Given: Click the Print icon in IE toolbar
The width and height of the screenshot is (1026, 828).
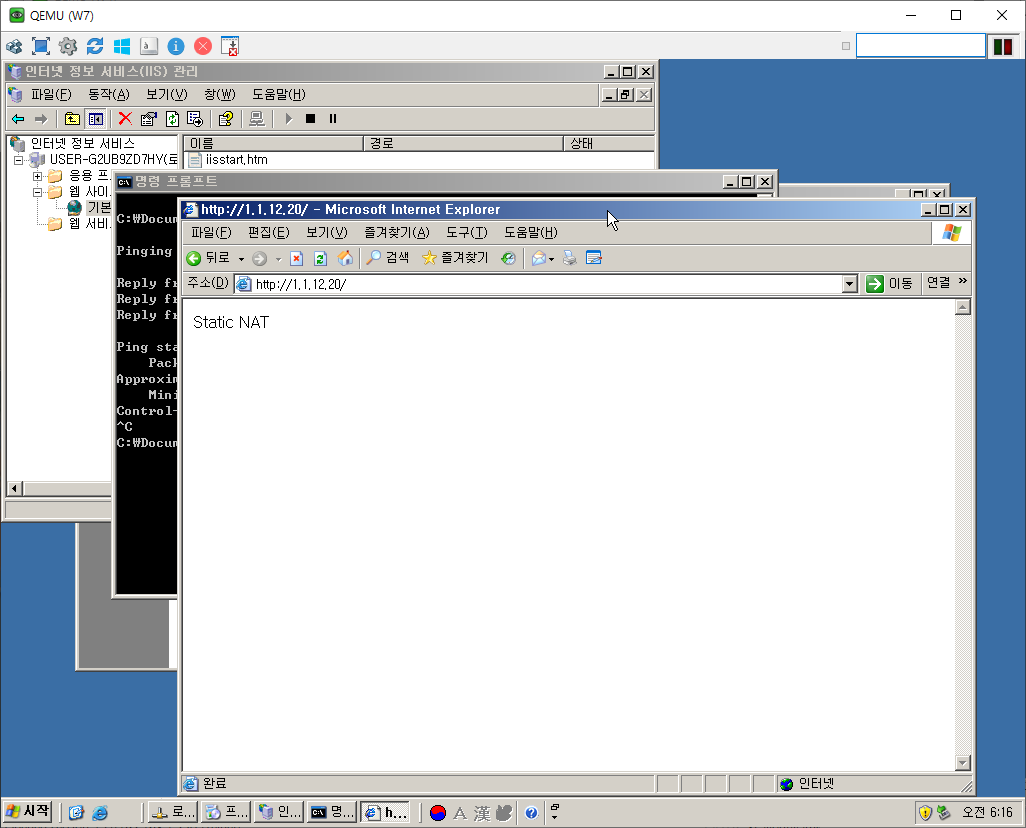Looking at the screenshot, I should click(x=570, y=259).
